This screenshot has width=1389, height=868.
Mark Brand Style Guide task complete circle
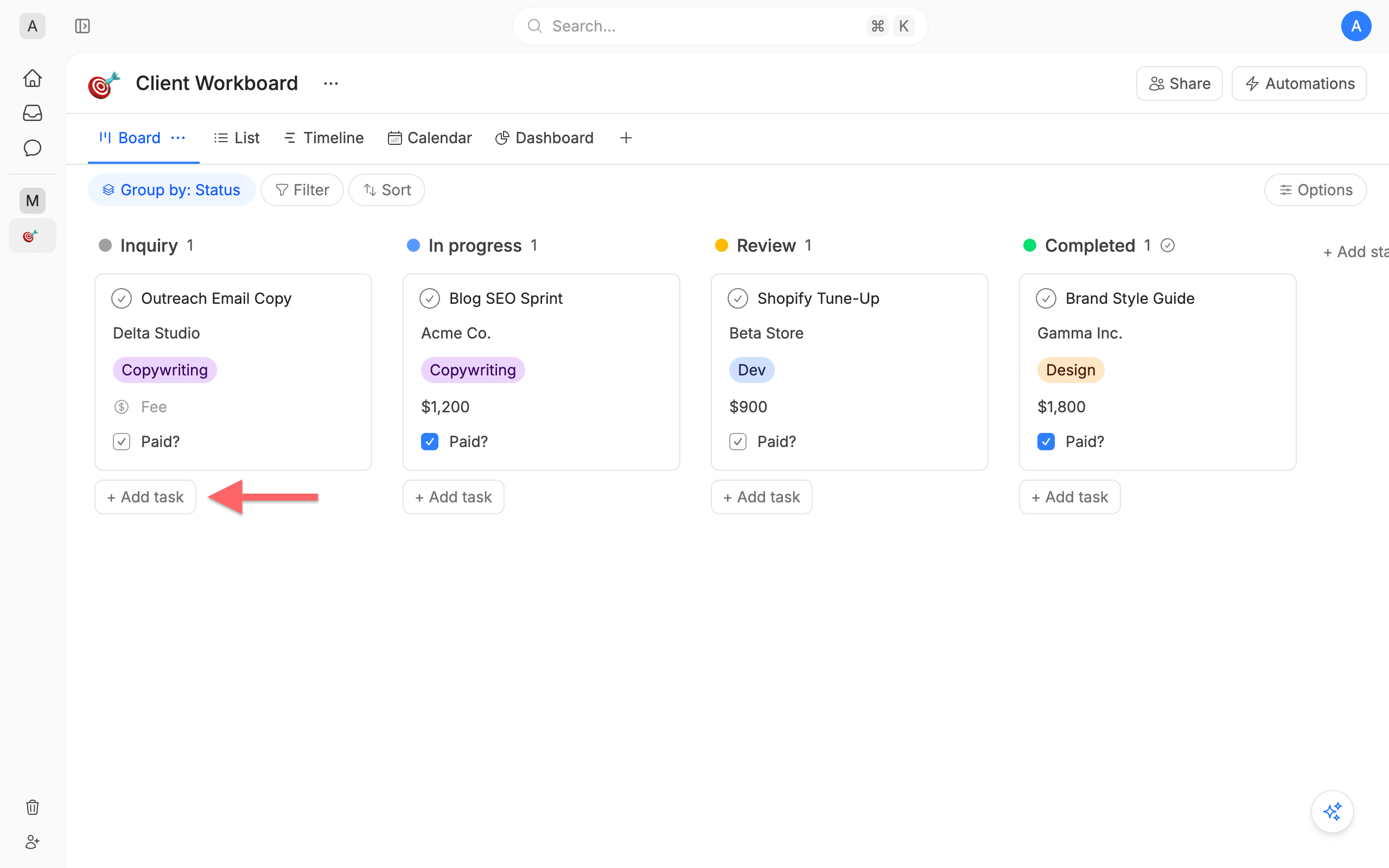[1046, 298]
